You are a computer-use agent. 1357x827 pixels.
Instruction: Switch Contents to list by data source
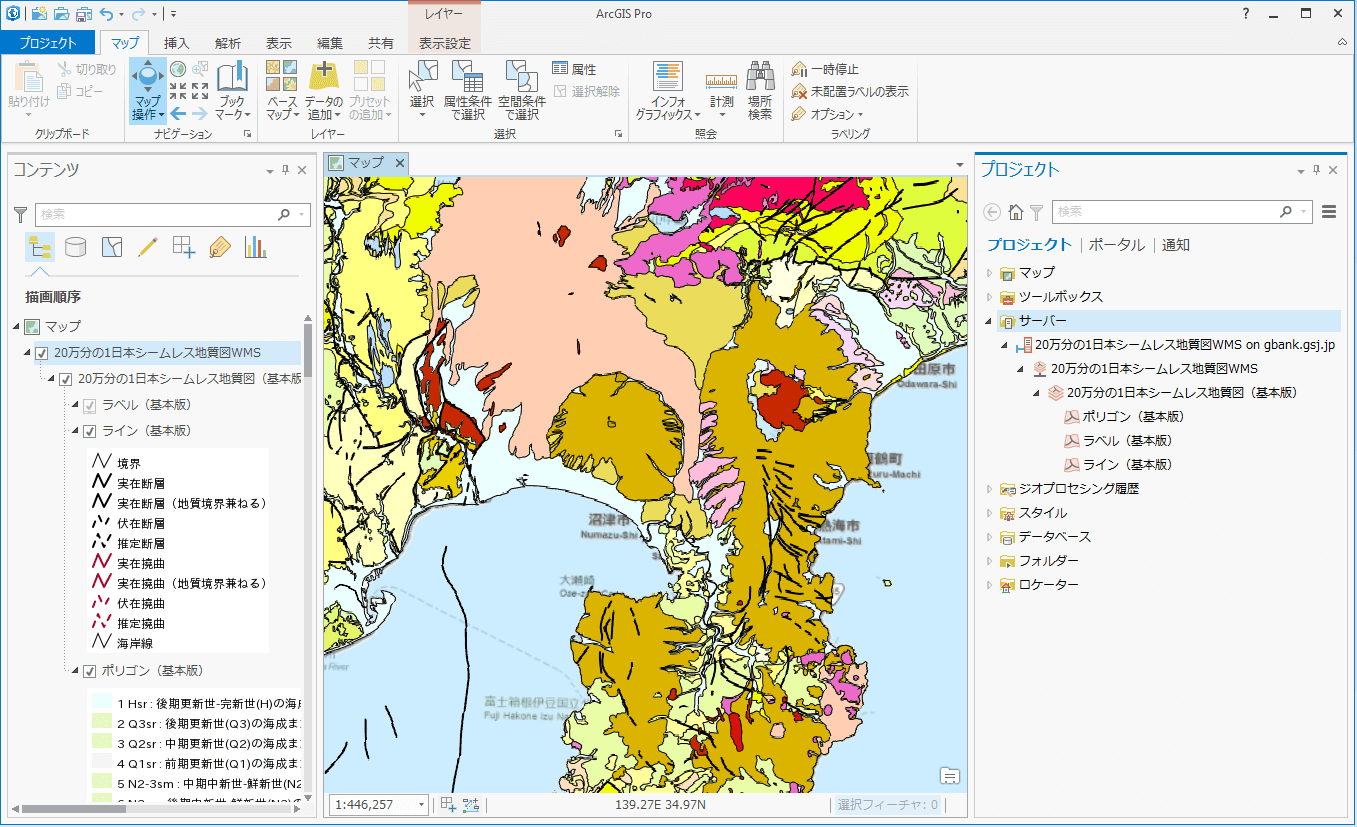(x=76, y=246)
